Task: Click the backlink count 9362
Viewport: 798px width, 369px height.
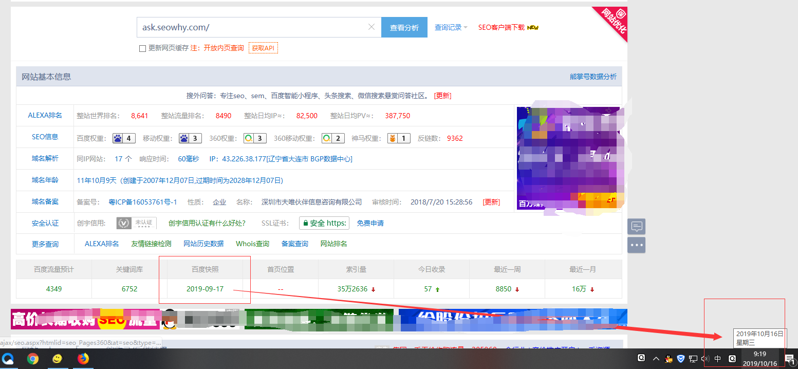Action: click(x=454, y=138)
